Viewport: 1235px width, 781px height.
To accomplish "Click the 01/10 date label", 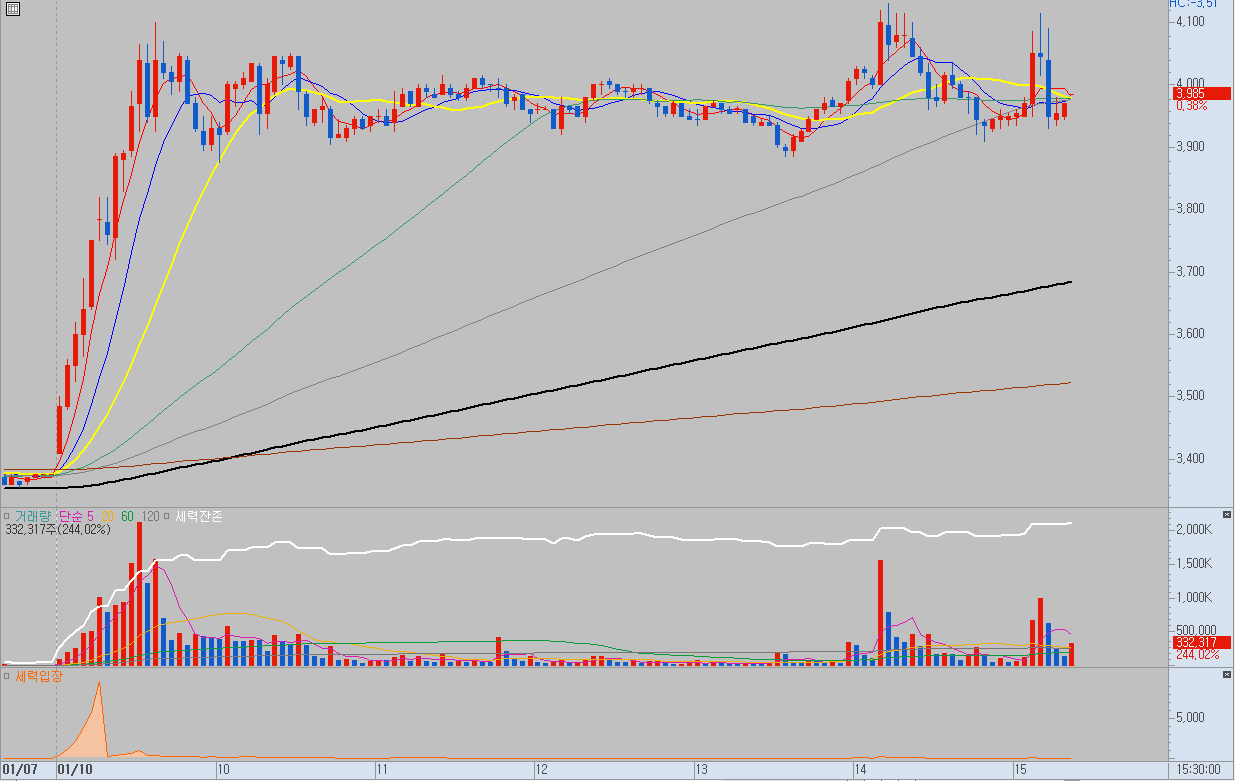I will point(75,770).
